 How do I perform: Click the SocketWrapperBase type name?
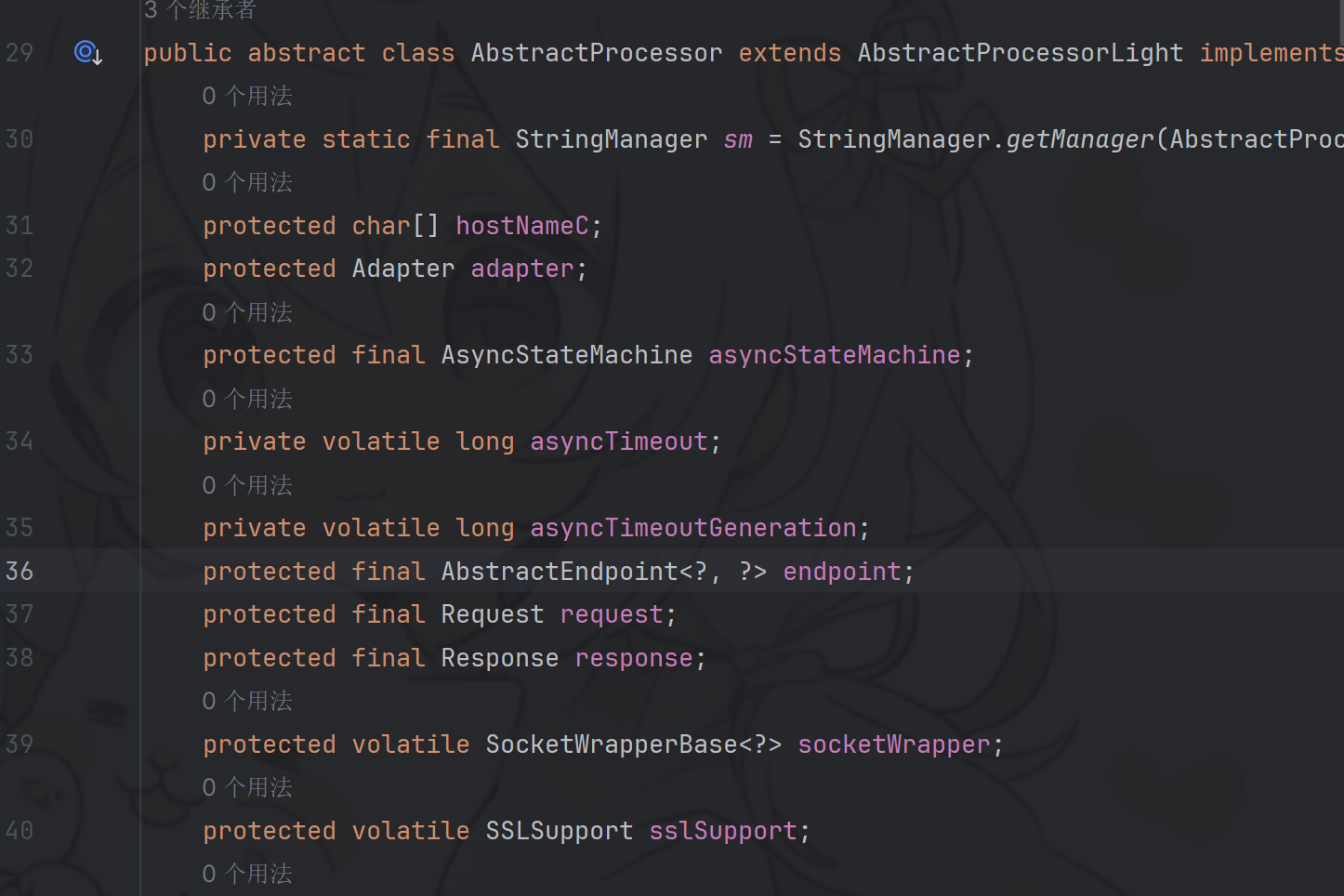pos(611,744)
